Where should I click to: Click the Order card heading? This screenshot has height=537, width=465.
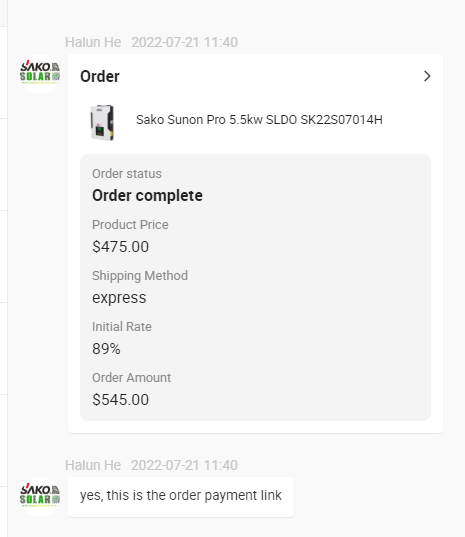pyautogui.click(x=100, y=76)
